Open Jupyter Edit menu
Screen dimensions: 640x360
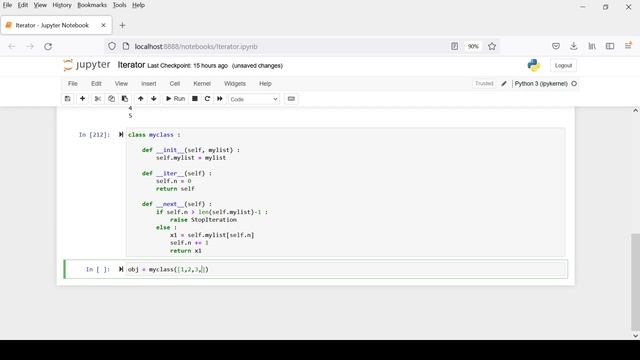[x=96, y=84]
